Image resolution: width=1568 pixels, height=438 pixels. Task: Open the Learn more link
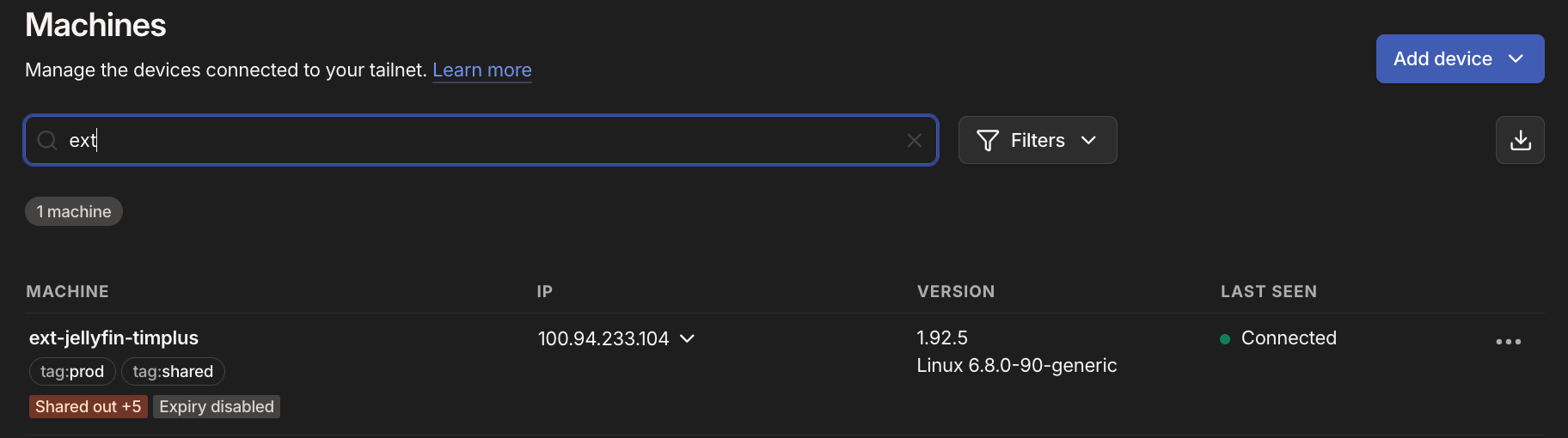click(x=481, y=70)
